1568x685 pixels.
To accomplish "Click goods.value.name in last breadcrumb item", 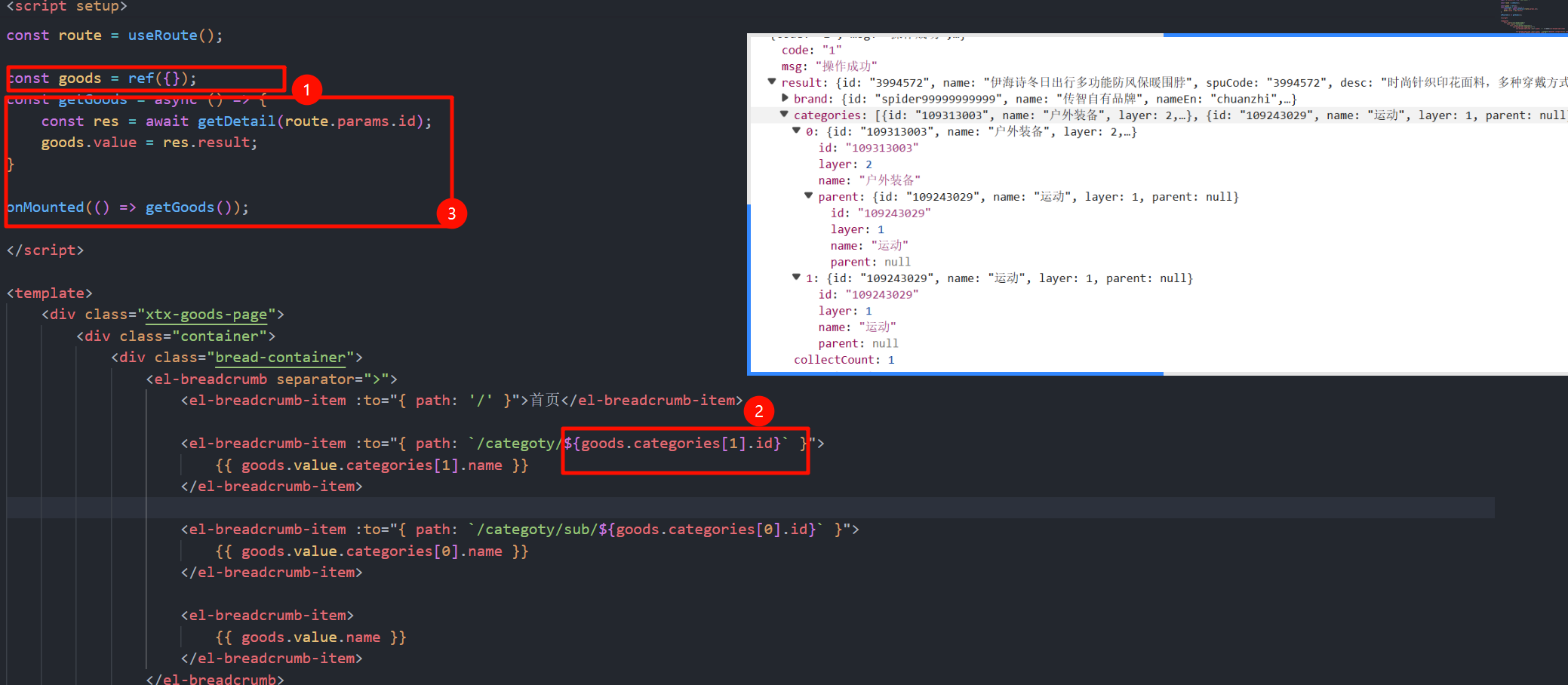I will coord(310,637).
